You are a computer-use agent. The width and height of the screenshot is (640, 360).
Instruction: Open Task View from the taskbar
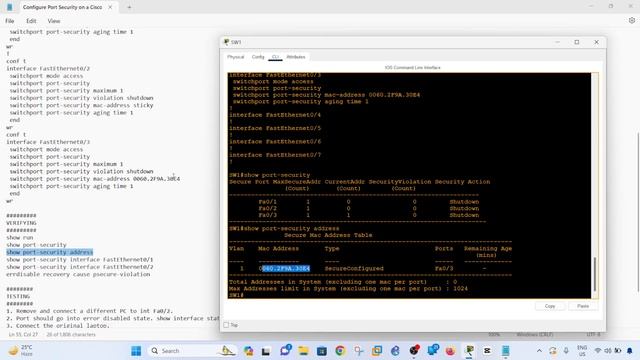click(266, 351)
